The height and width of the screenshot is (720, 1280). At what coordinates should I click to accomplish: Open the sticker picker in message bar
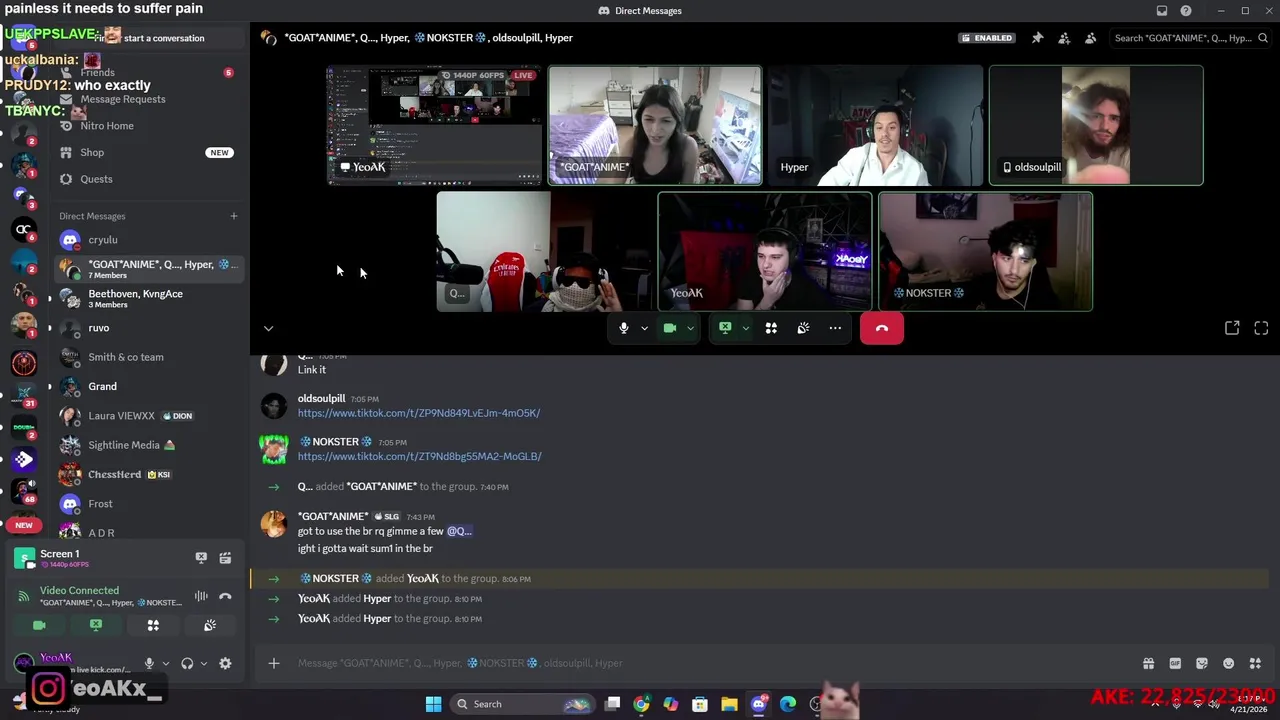(x=1202, y=663)
